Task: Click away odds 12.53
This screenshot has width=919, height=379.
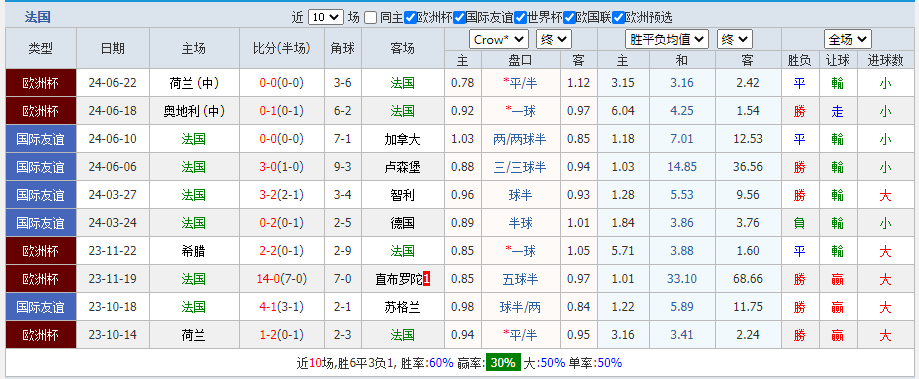Action: [x=748, y=139]
